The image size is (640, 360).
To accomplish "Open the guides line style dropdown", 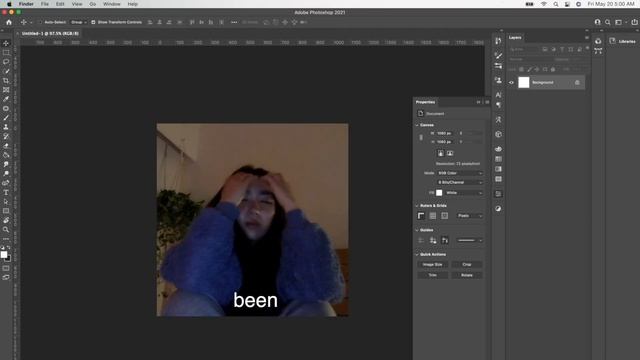I will (470, 240).
